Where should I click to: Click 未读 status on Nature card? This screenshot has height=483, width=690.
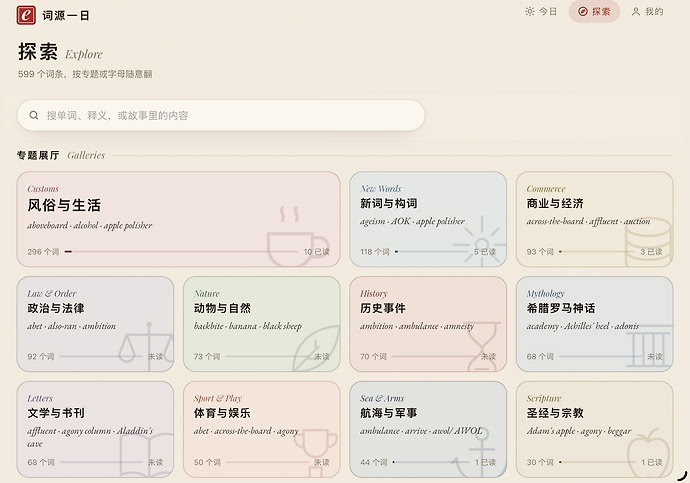pyautogui.click(x=322, y=356)
